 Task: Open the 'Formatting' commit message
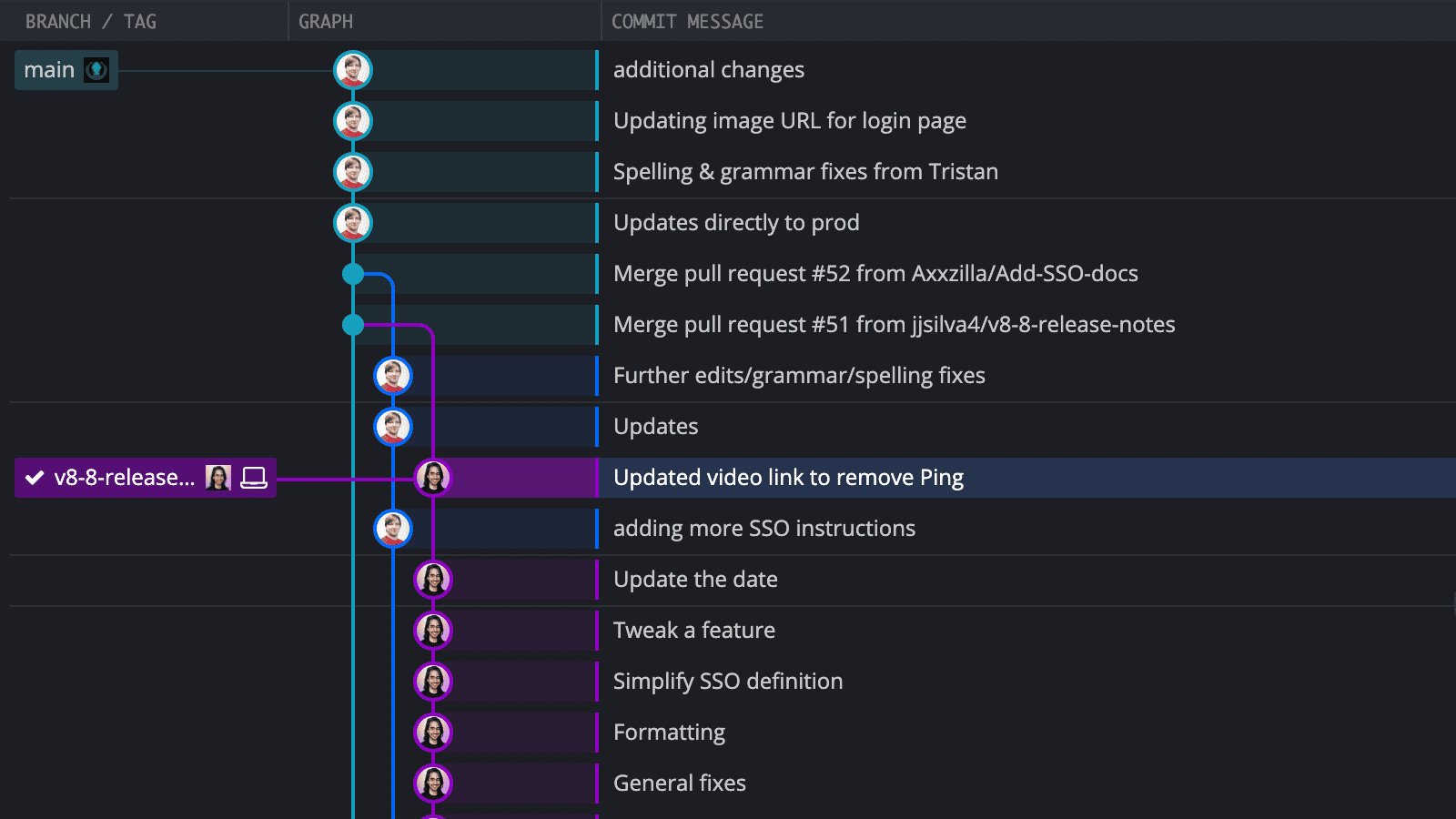coord(669,733)
